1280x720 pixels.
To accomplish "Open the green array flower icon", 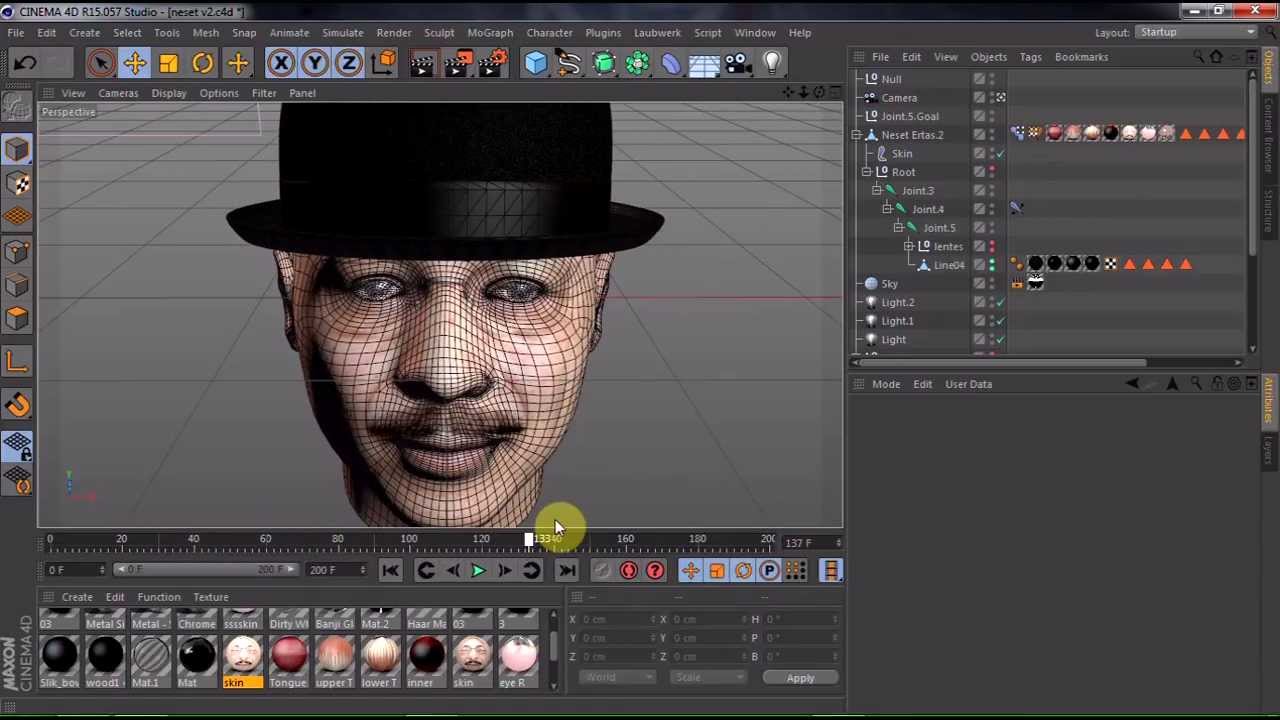I will click(637, 64).
